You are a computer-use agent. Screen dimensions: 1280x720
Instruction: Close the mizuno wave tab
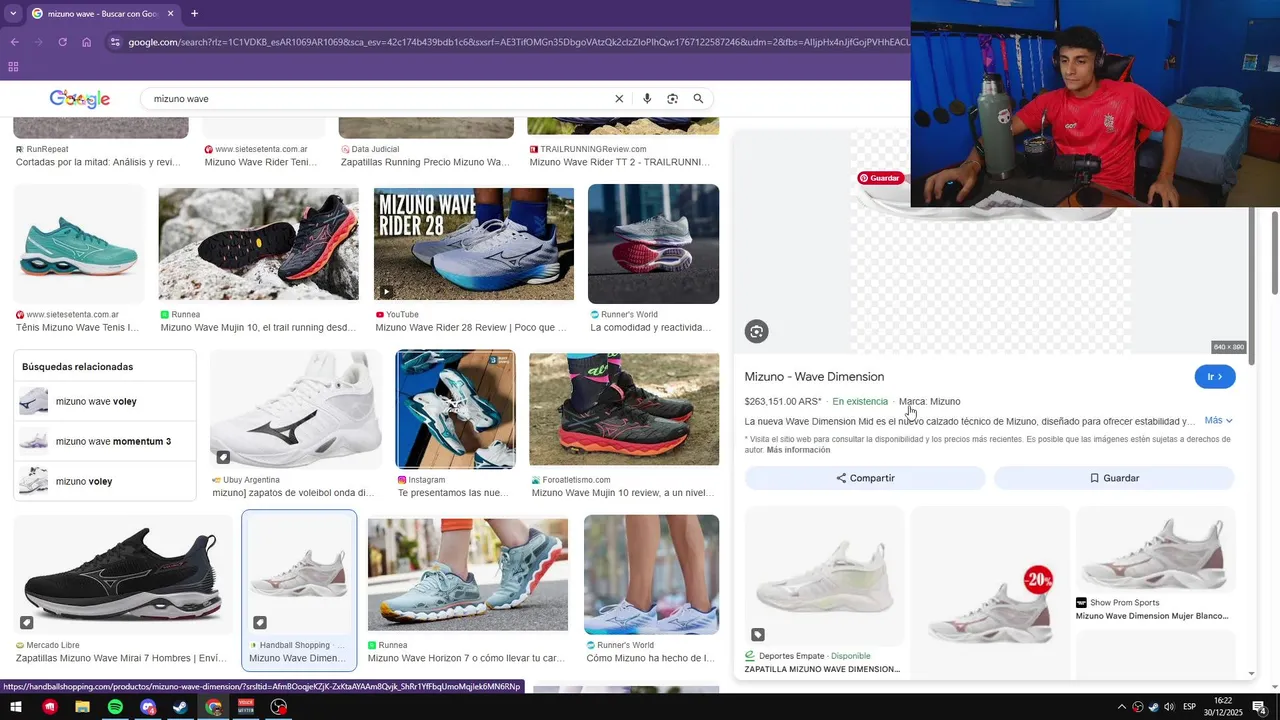coord(170,14)
